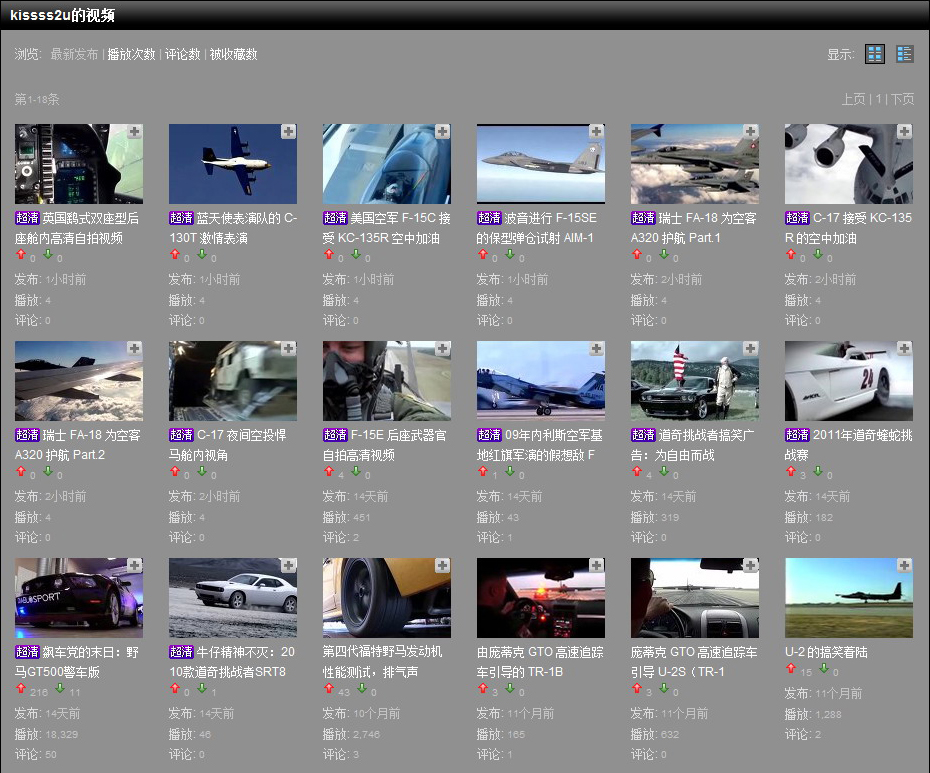Switch to grid view display

pos(875,54)
